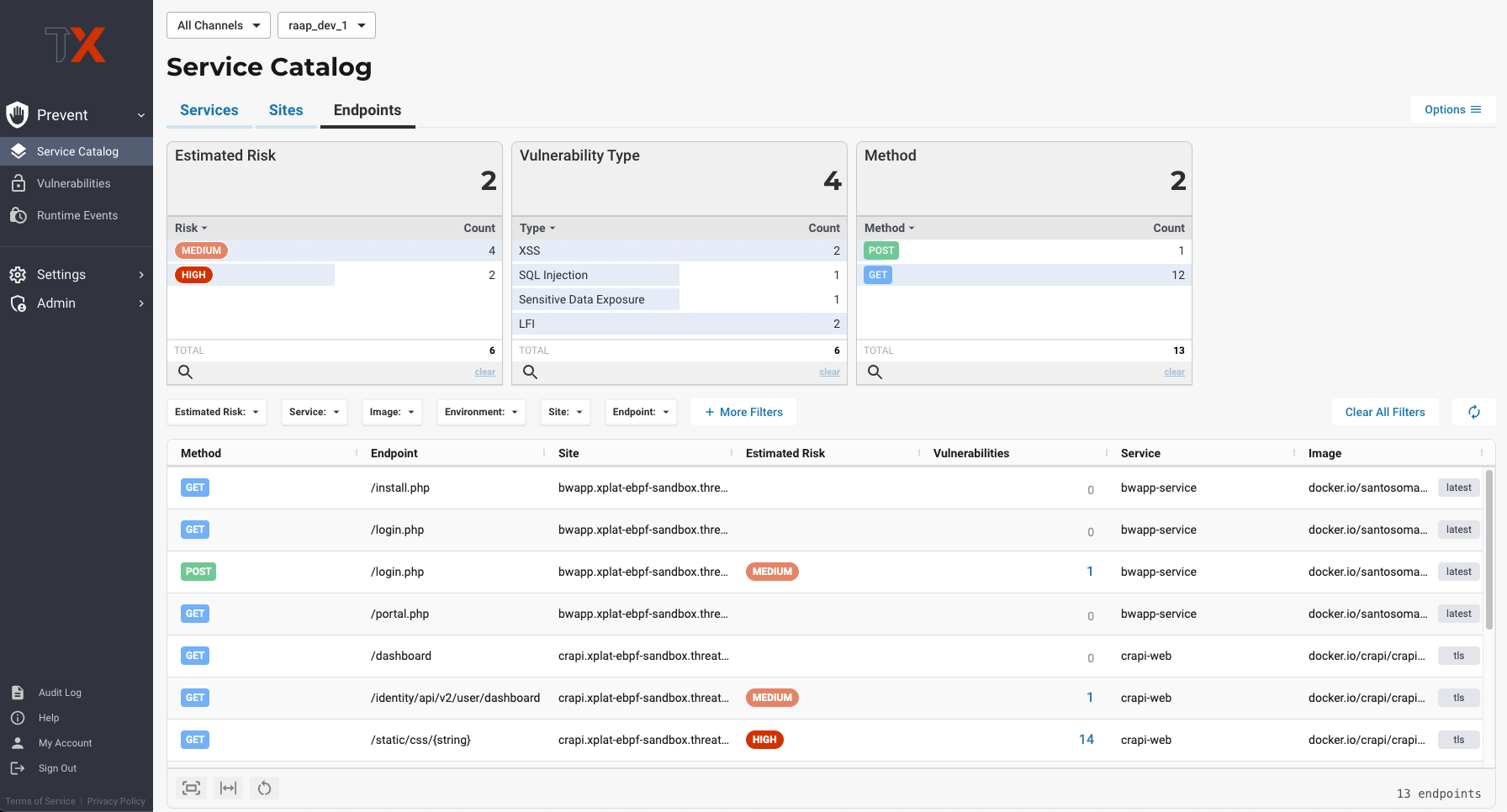Open the Site filter dropdown
This screenshot has height=812, width=1507.
[565, 412]
